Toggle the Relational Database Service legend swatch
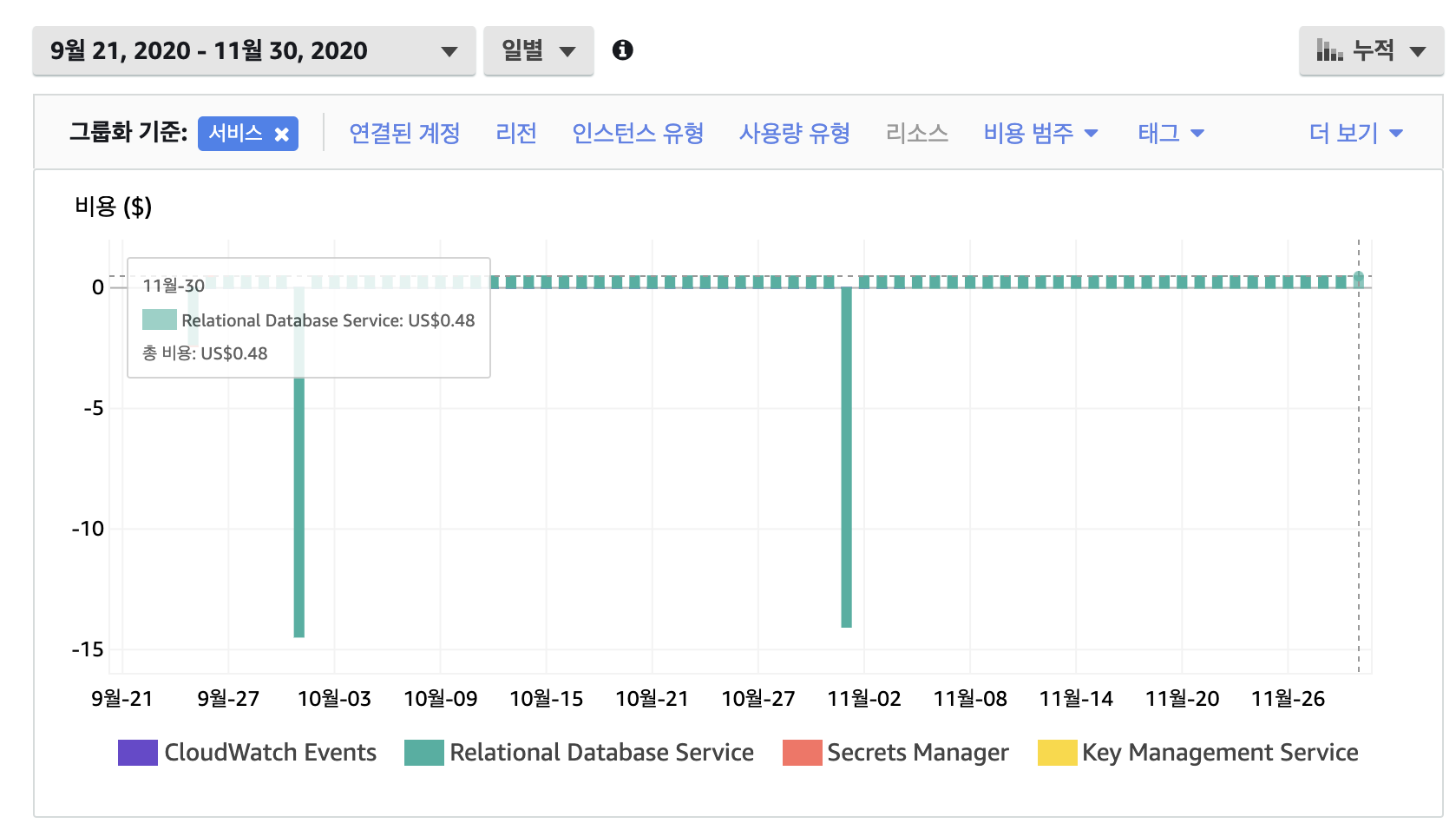 point(424,753)
